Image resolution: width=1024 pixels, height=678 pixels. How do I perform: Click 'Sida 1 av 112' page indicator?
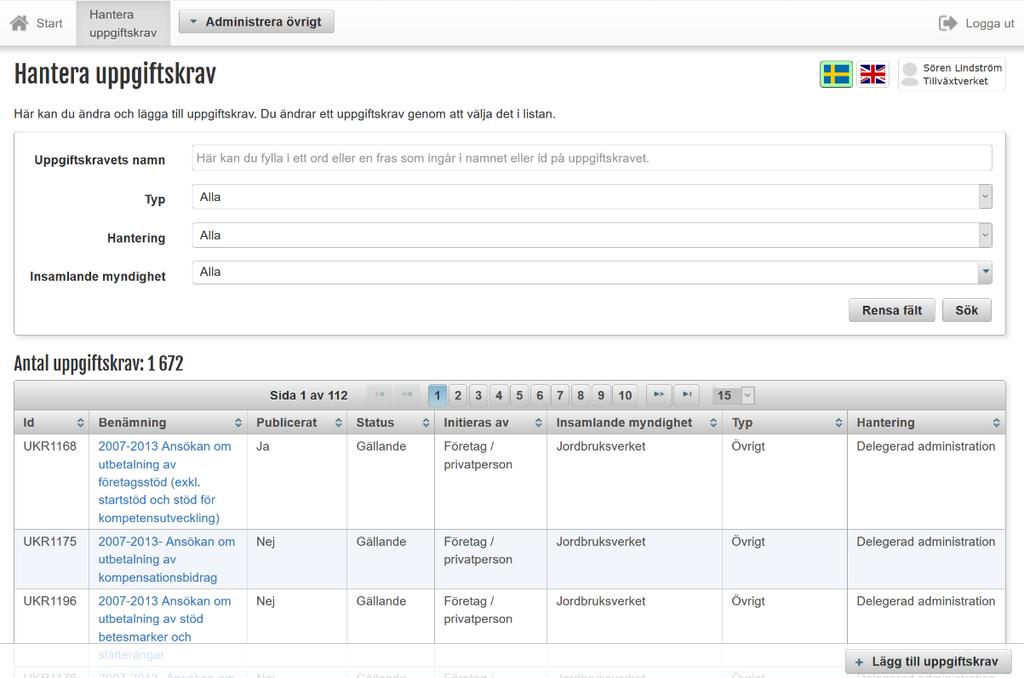pyautogui.click(x=308, y=395)
